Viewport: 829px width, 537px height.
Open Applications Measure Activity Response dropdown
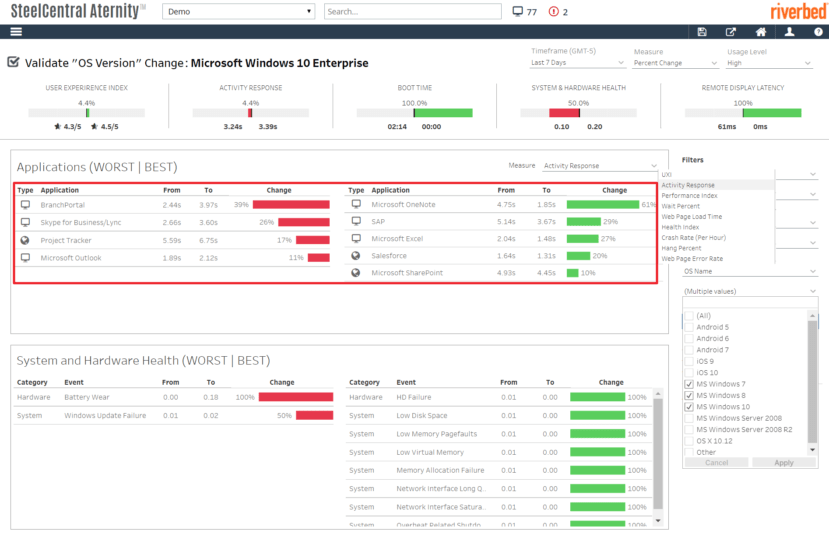click(600, 165)
